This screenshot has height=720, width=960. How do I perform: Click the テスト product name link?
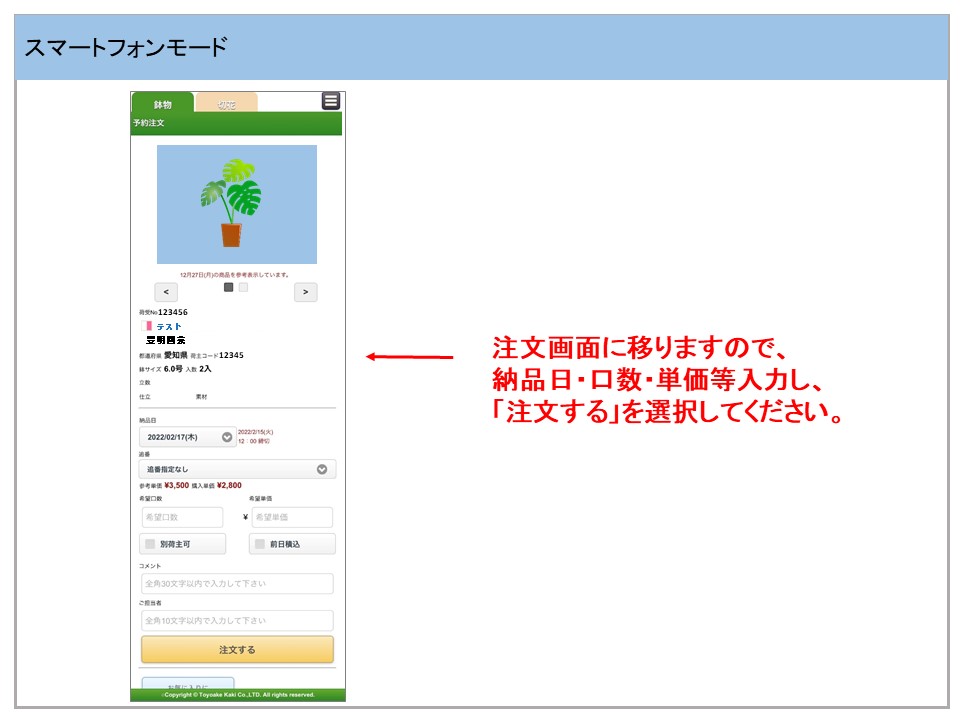(169, 326)
